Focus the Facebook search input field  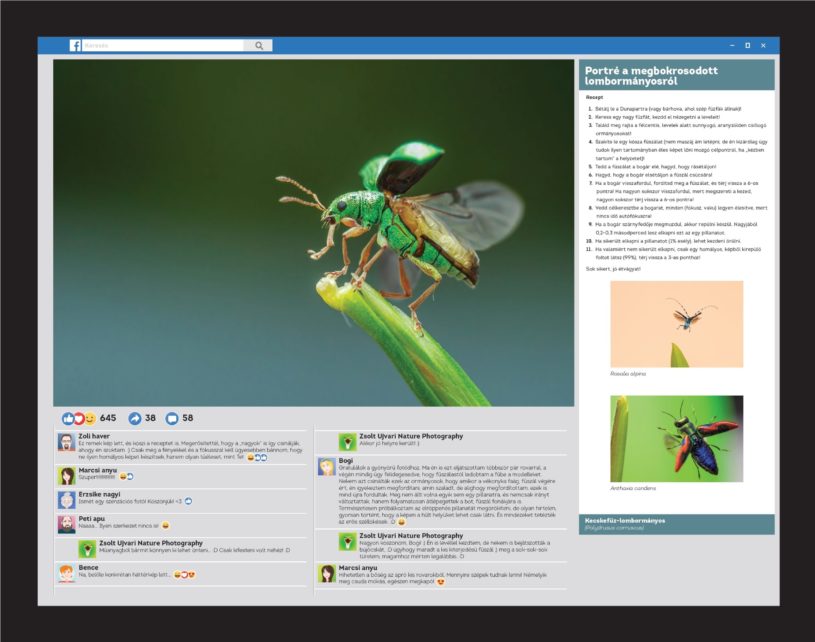[162, 45]
